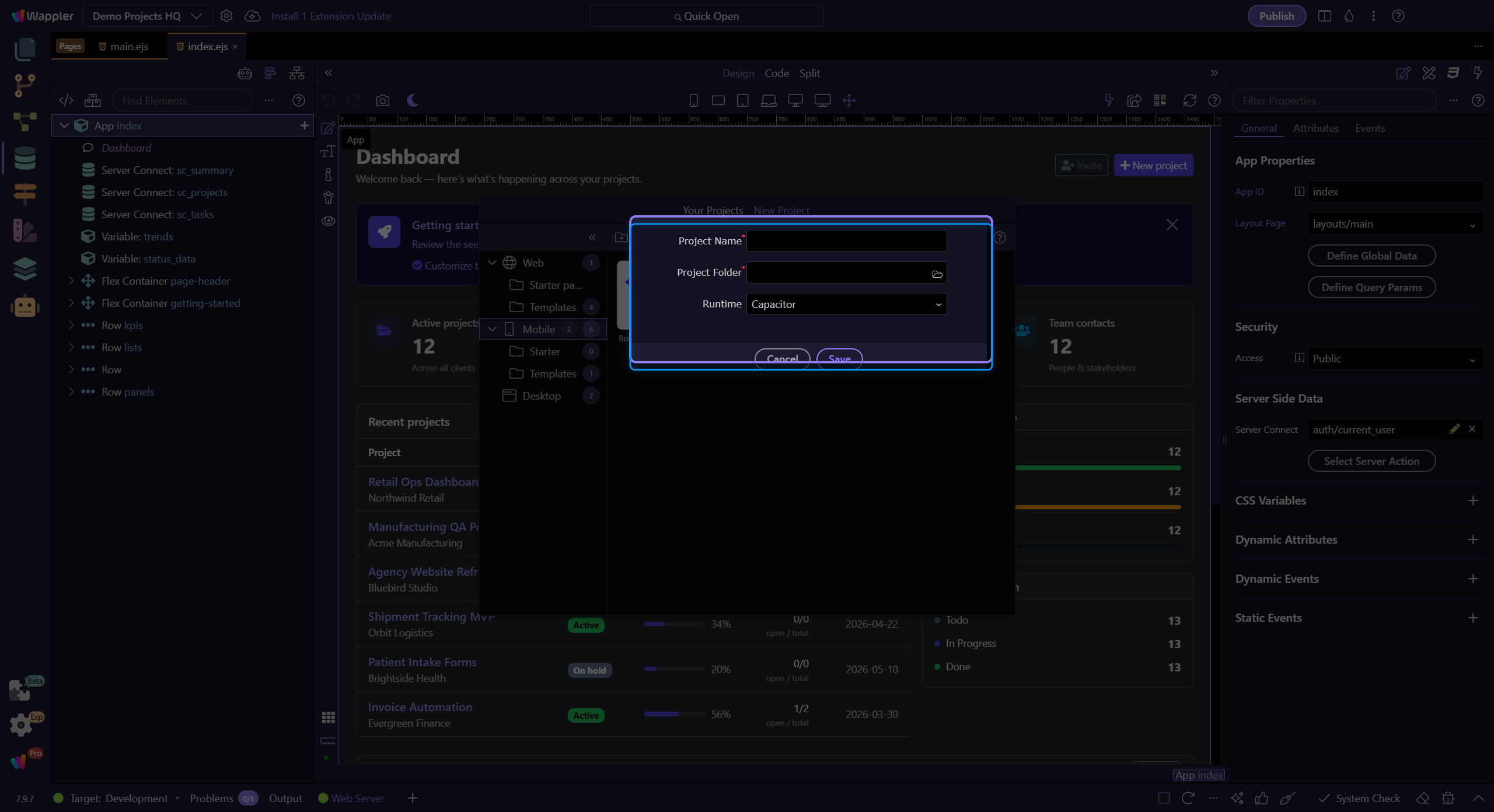Image resolution: width=1494 pixels, height=812 pixels.
Task: Open the Git branch manager sidebar icon
Action: tap(25, 86)
